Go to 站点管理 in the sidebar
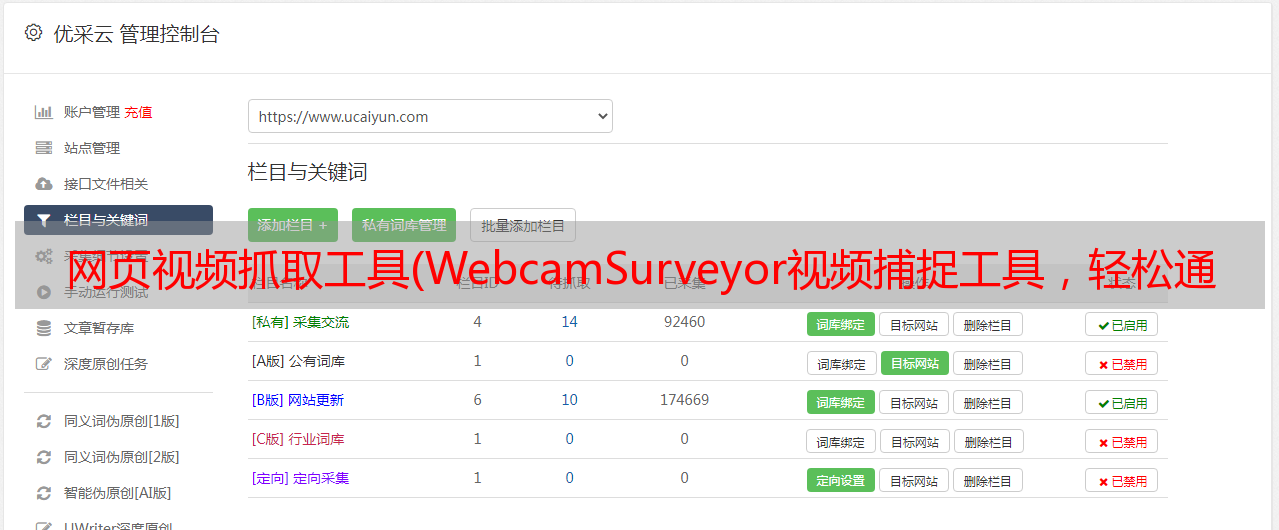The image size is (1279, 530). click(92, 148)
